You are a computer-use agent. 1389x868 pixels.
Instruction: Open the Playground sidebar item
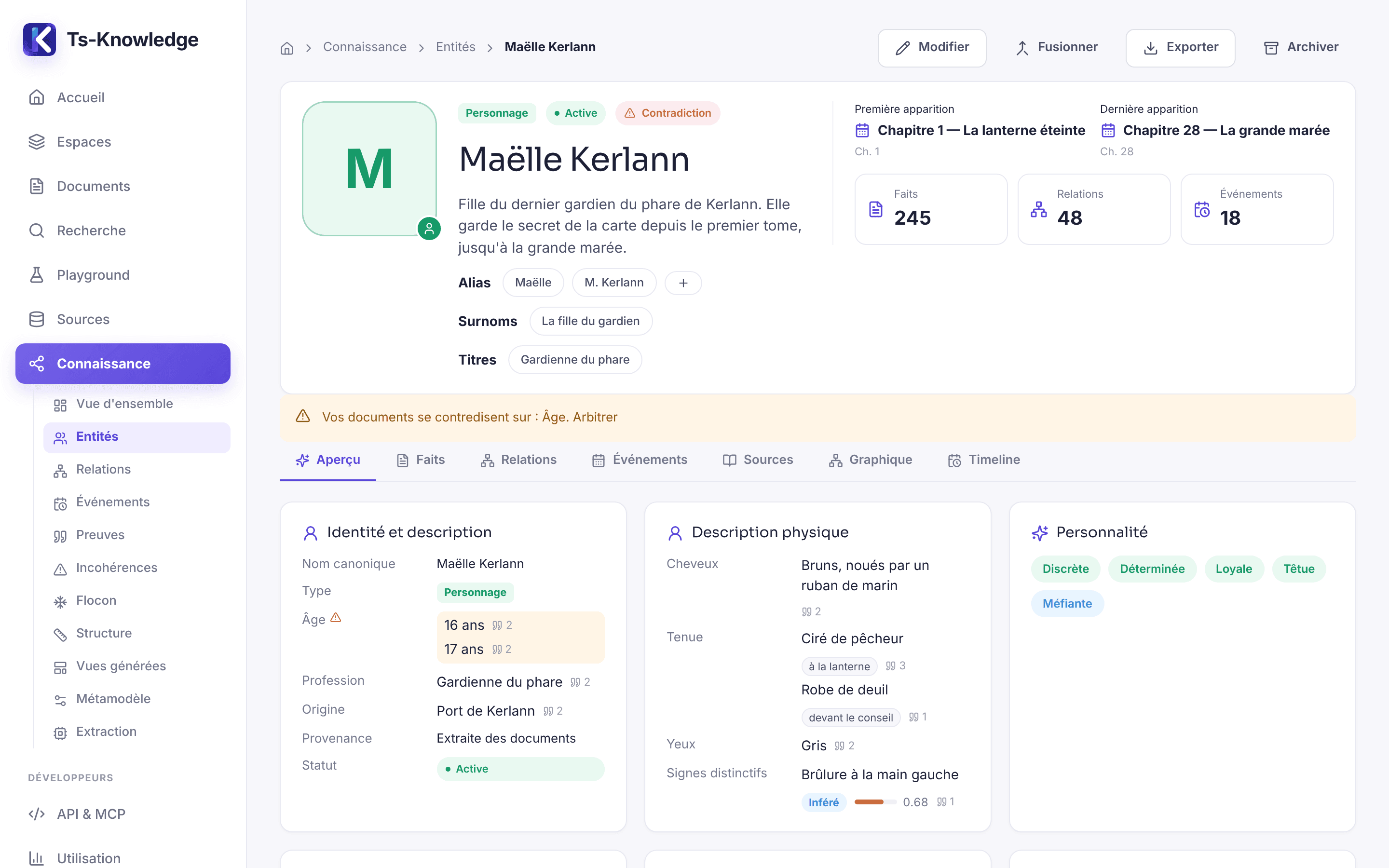[123, 275]
